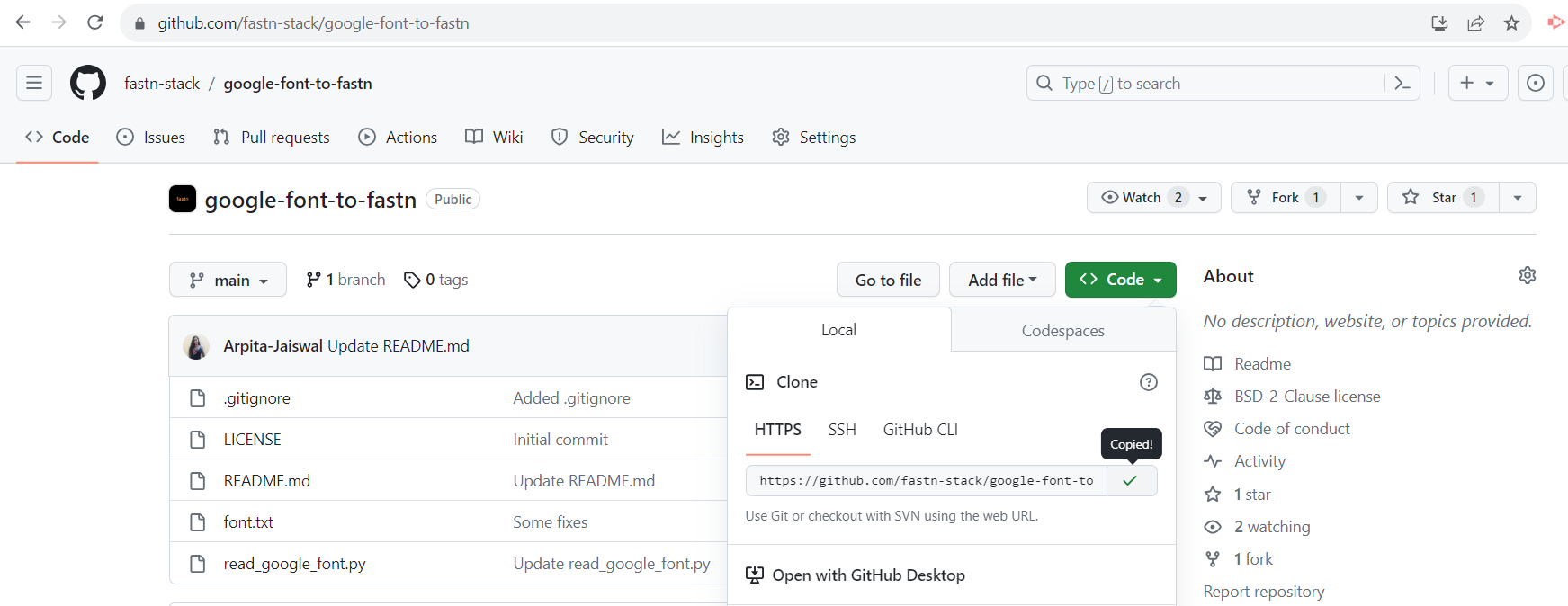Go back with the browser back arrow

[x=23, y=22]
